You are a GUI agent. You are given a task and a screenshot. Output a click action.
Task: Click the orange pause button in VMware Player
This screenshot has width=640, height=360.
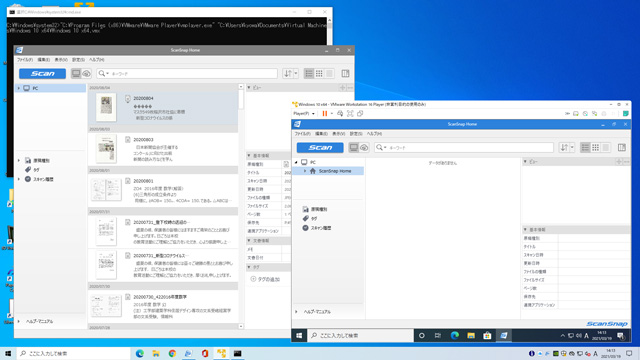point(325,113)
